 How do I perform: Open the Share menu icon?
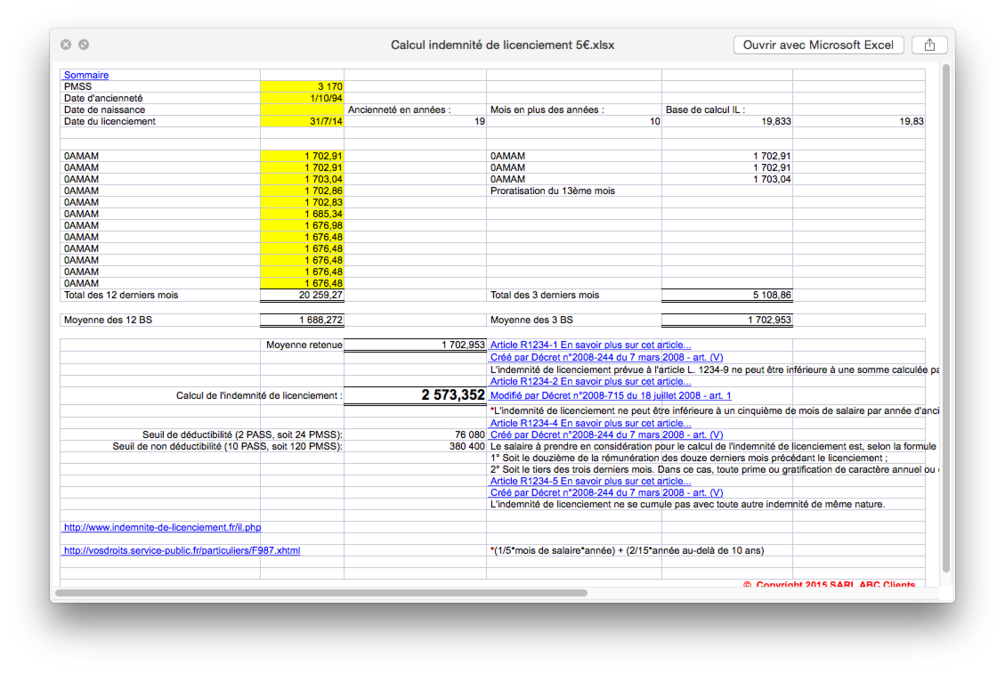pos(929,44)
